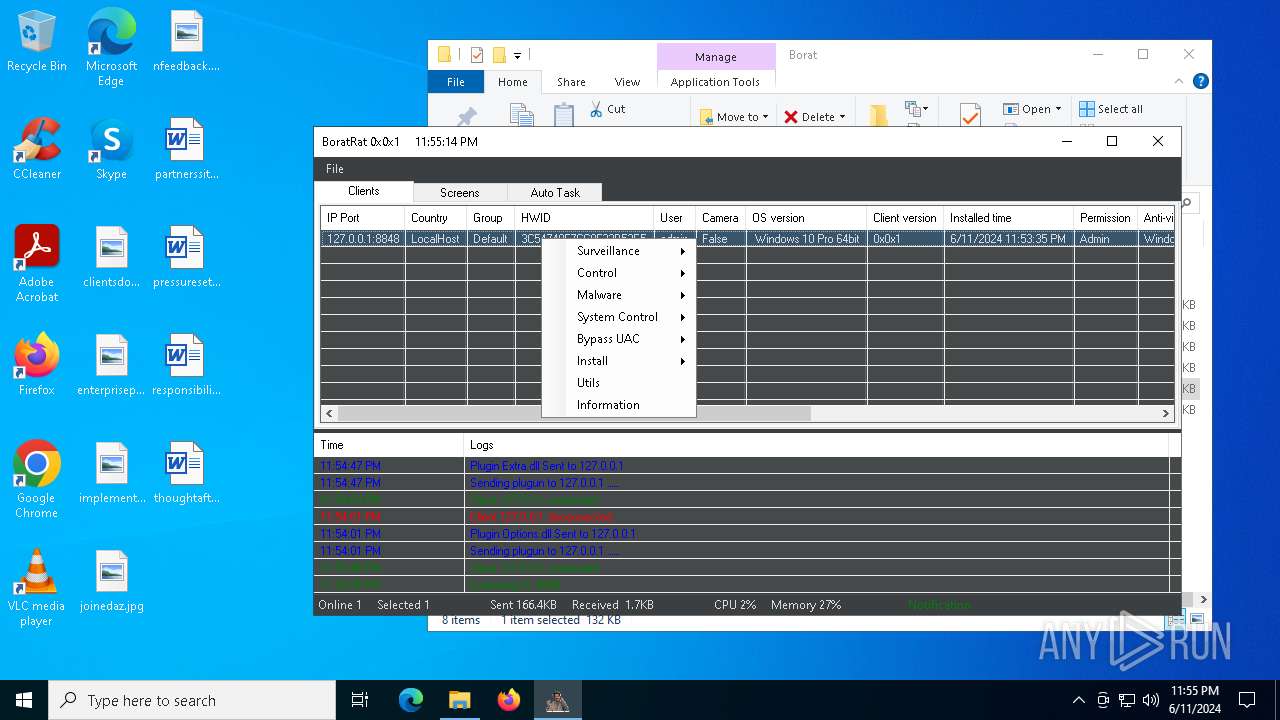Open the BoratRat File menu
This screenshot has height=720, width=1280.
click(335, 169)
